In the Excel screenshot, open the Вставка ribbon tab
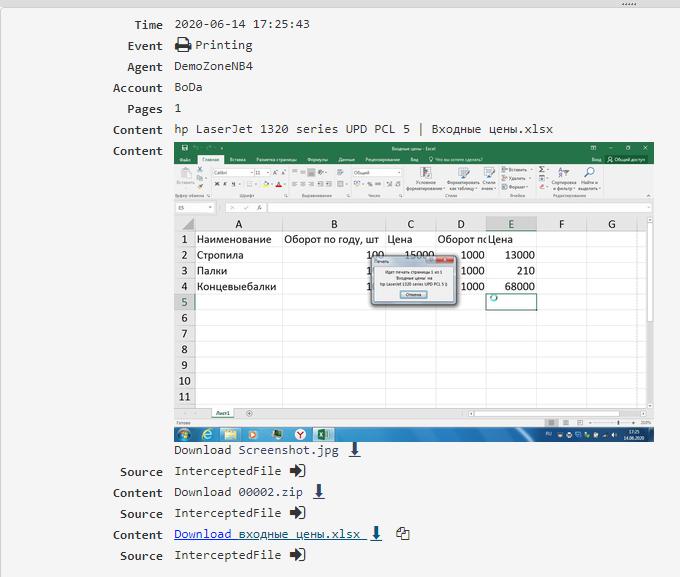 238,159
